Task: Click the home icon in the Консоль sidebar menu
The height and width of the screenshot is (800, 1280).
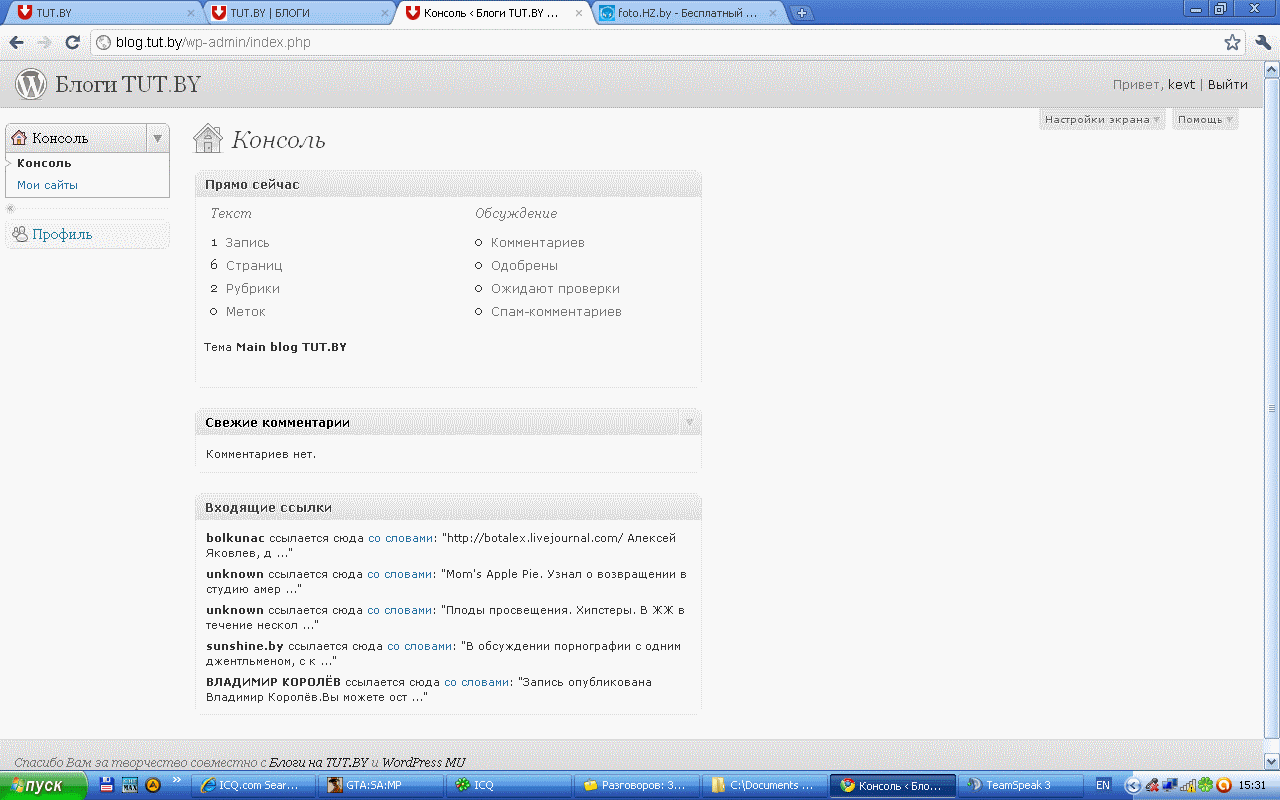Action: click(19, 138)
